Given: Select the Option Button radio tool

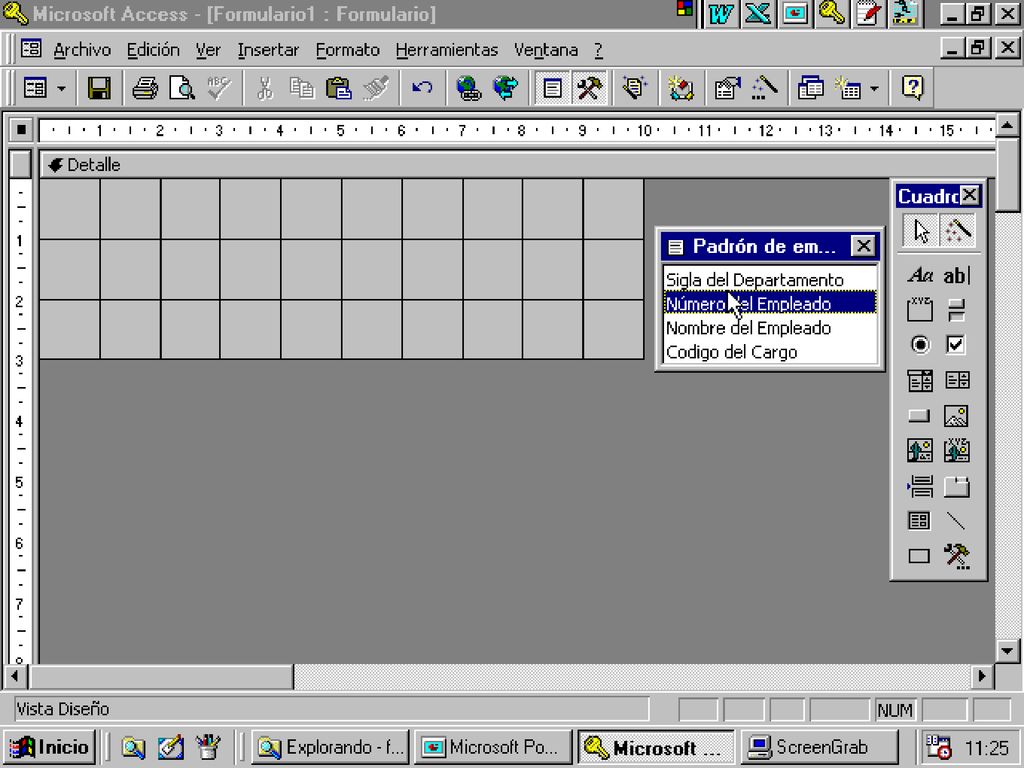Looking at the screenshot, I should click(x=920, y=345).
